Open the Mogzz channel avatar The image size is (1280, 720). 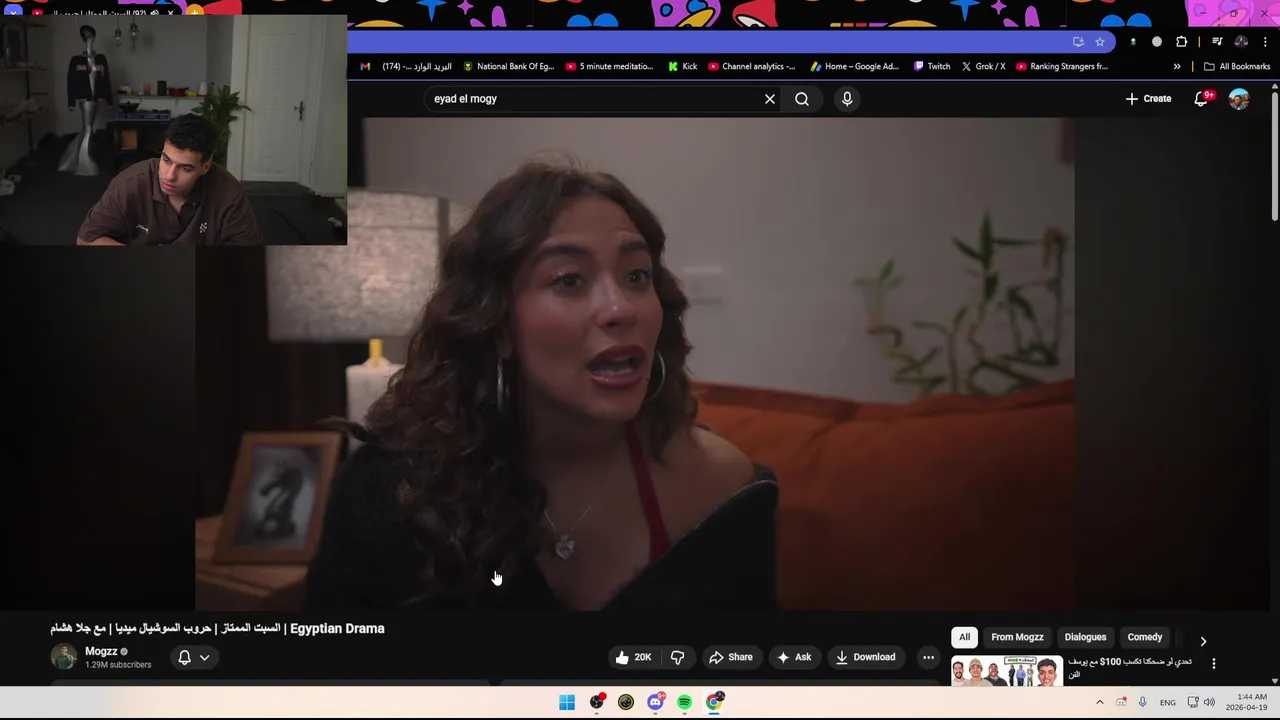point(64,657)
